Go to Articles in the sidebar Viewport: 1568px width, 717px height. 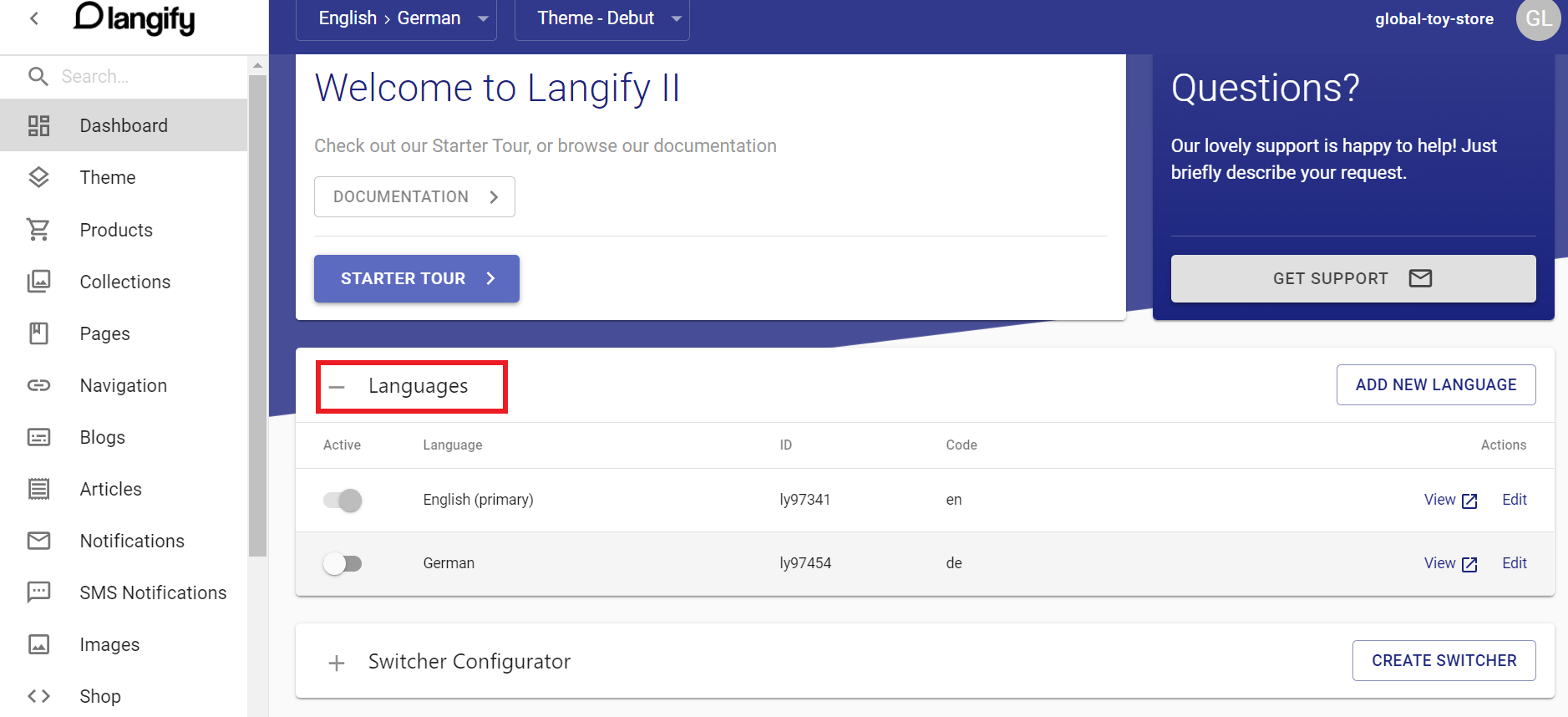124,489
